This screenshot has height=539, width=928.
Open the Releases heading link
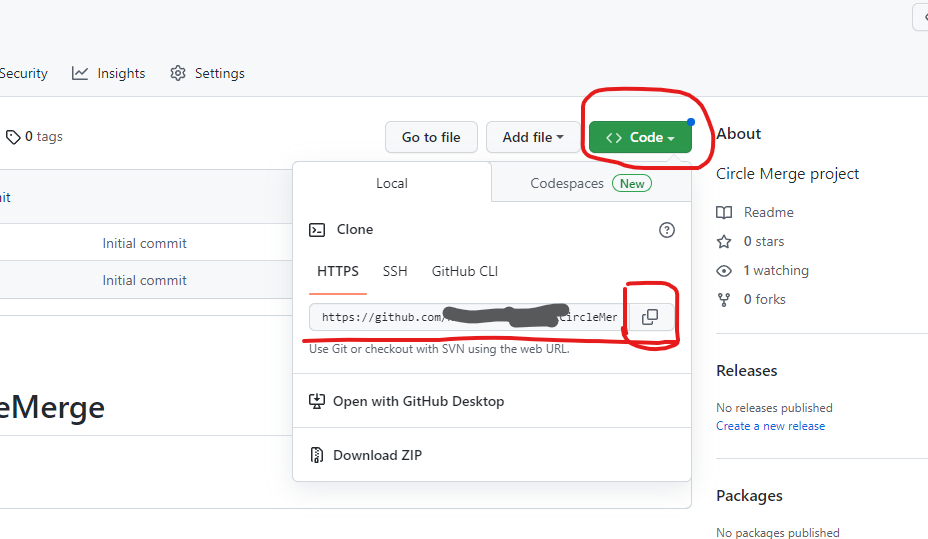746,371
